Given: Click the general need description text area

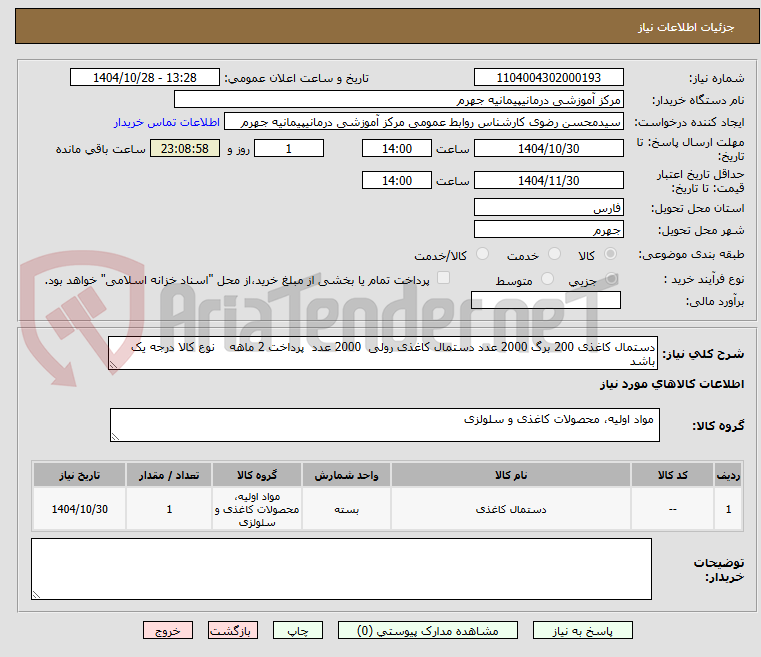Looking at the screenshot, I should (x=383, y=353).
